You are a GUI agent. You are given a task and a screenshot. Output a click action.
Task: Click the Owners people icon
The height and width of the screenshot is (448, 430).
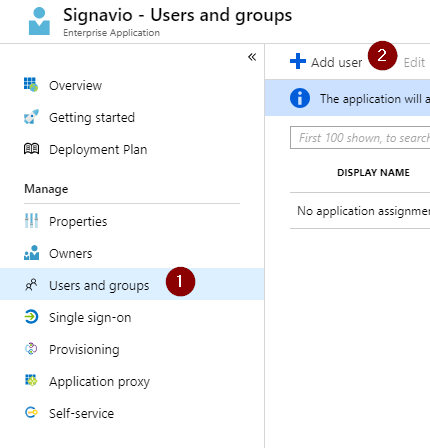click(31, 253)
